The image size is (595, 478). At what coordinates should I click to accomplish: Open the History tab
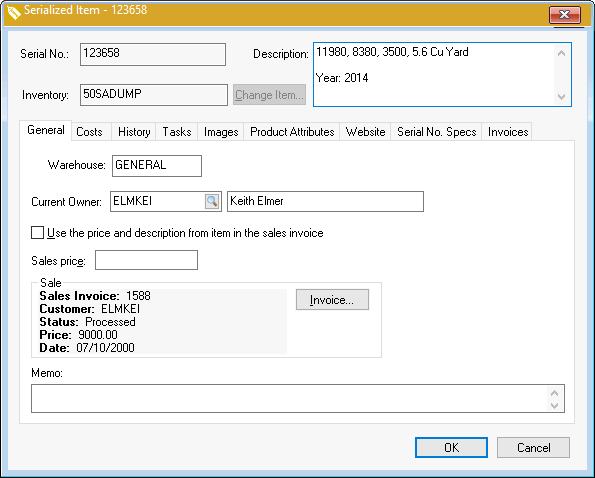[x=134, y=132]
